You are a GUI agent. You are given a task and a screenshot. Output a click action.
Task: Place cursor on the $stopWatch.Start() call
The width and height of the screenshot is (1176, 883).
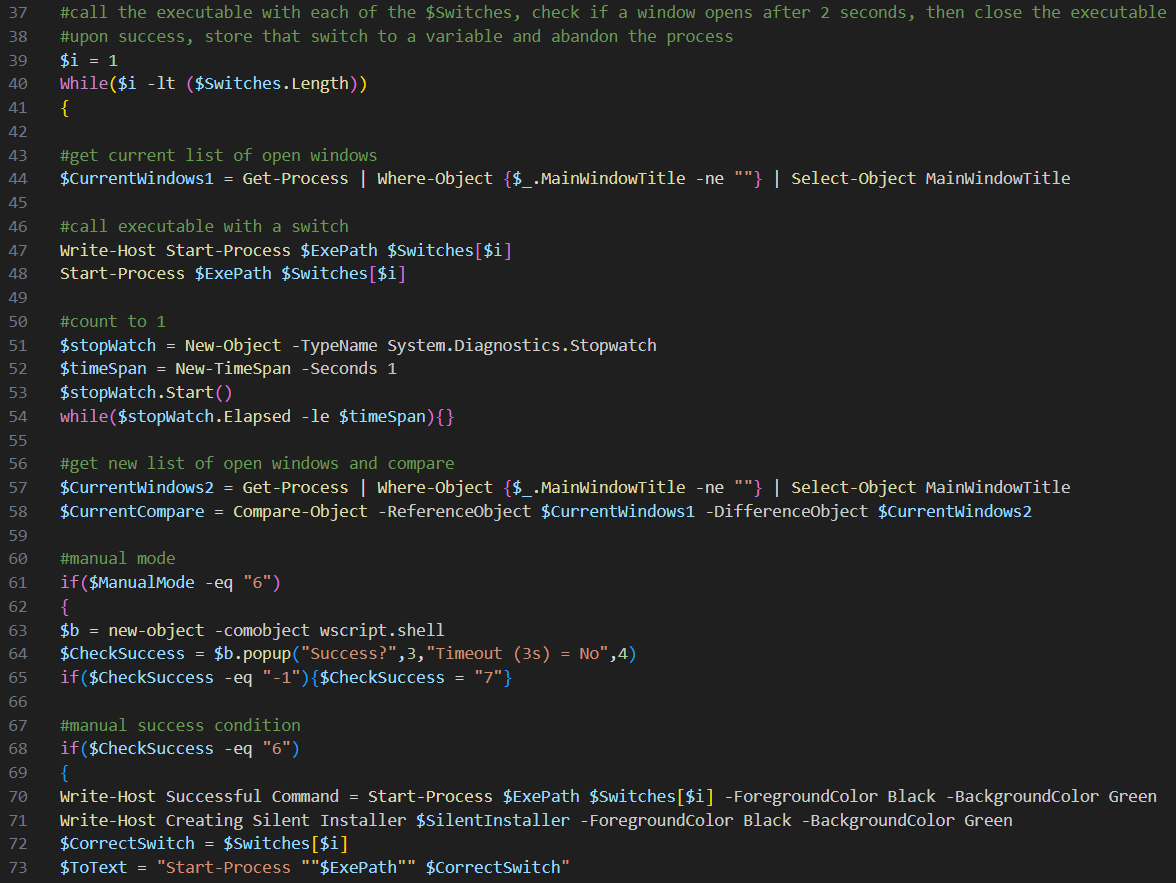click(x=145, y=392)
